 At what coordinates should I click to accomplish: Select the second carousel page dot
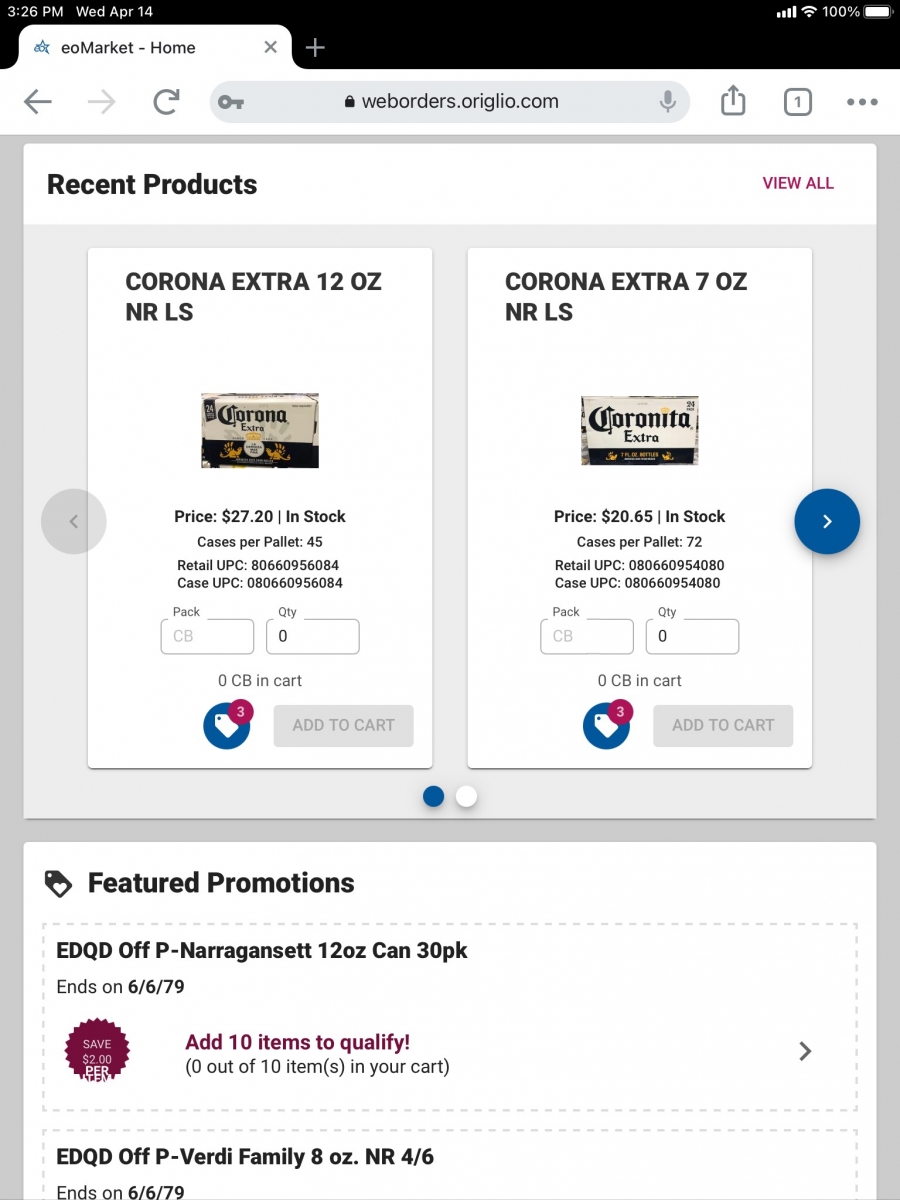pos(466,796)
